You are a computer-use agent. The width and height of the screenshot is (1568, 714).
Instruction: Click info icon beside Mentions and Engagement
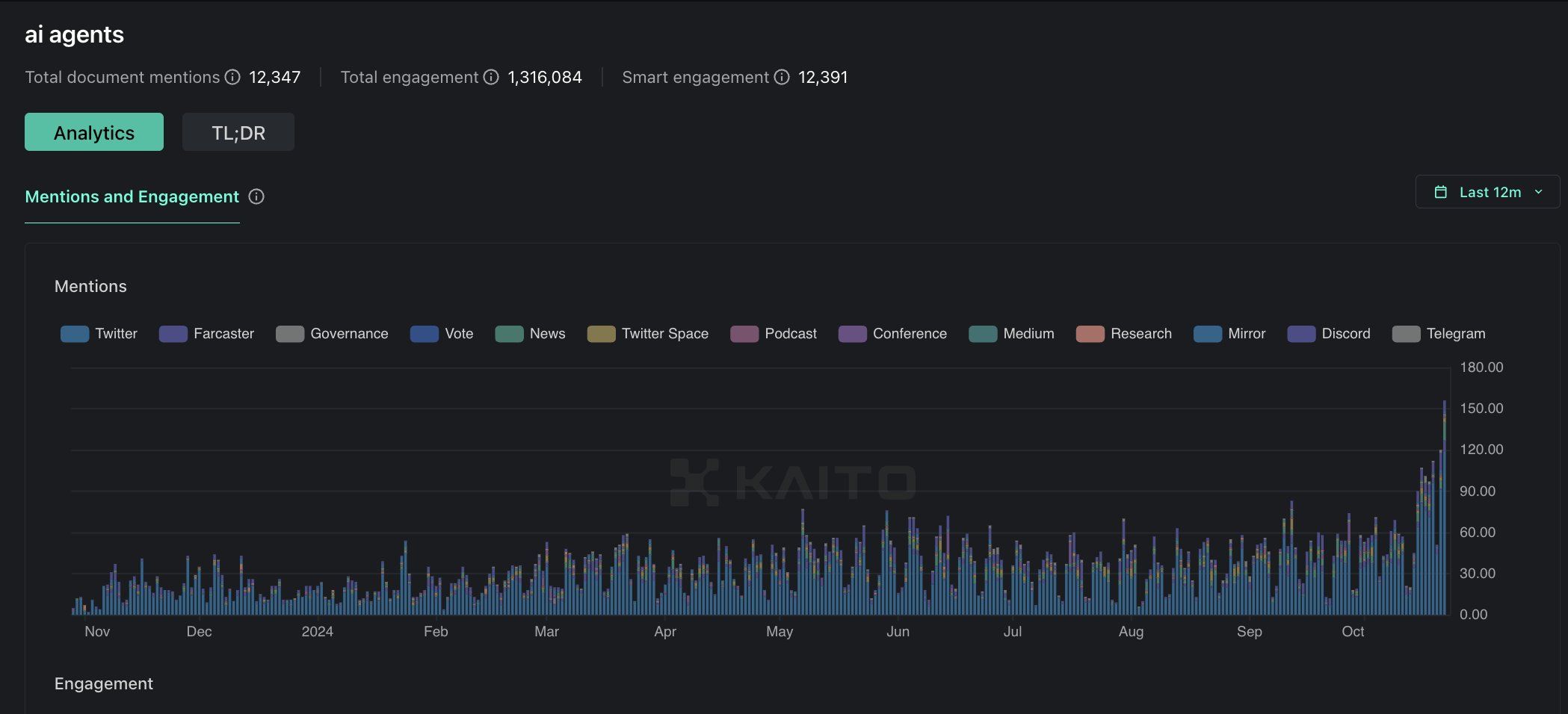[256, 196]
